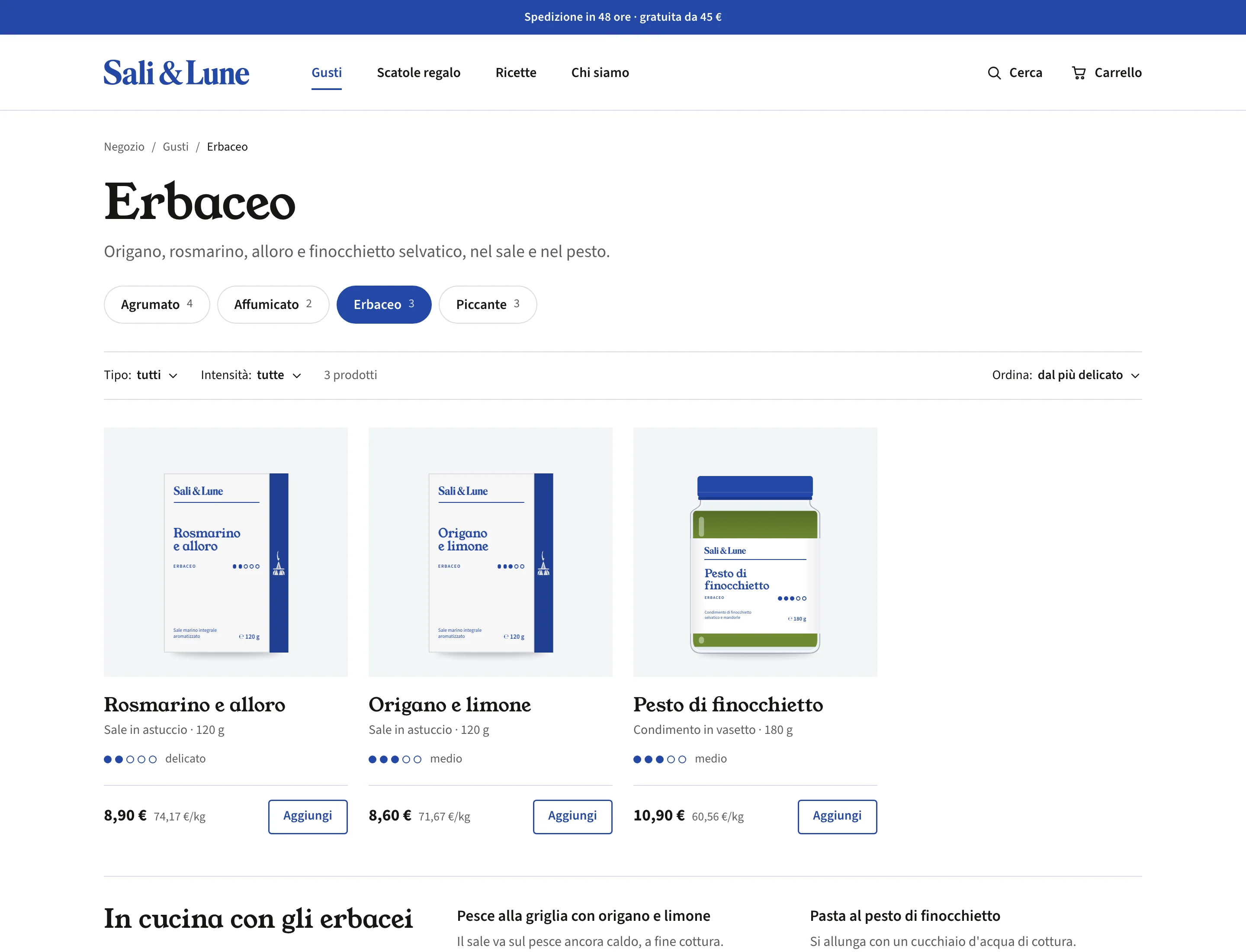Toggle the active Erbaceo filter pill
The image size is (1246, 952).
click(x=384, y=304)
